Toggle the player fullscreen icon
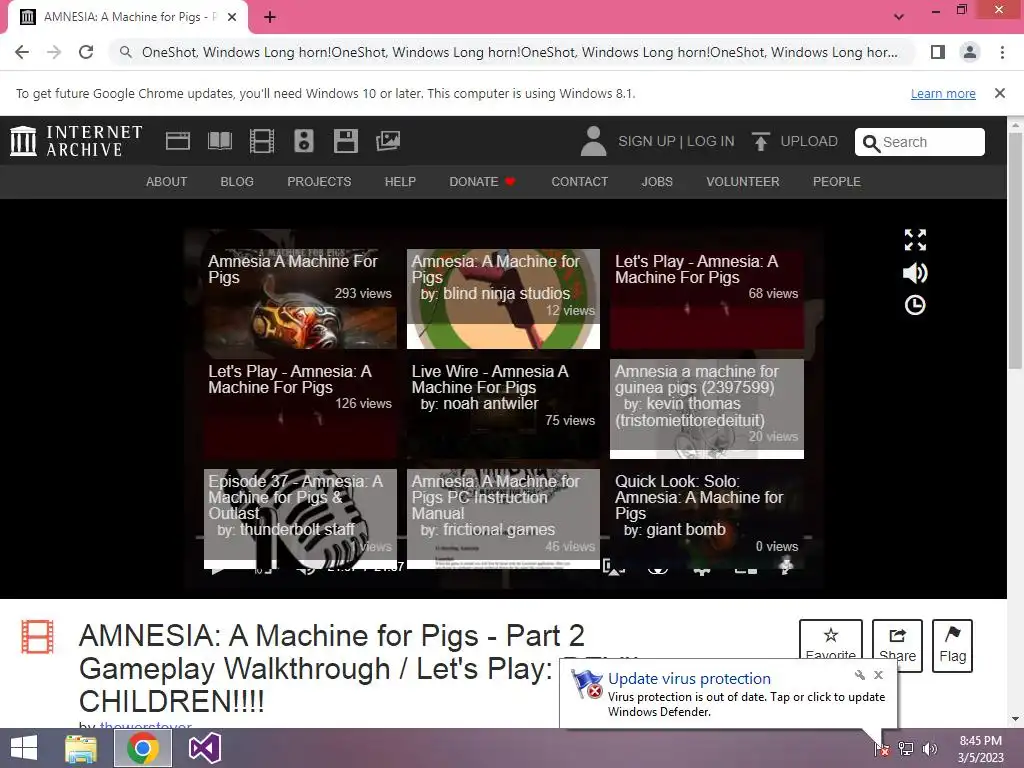The width and height of the screenshot is (1024, 768). tap(915, 240)
